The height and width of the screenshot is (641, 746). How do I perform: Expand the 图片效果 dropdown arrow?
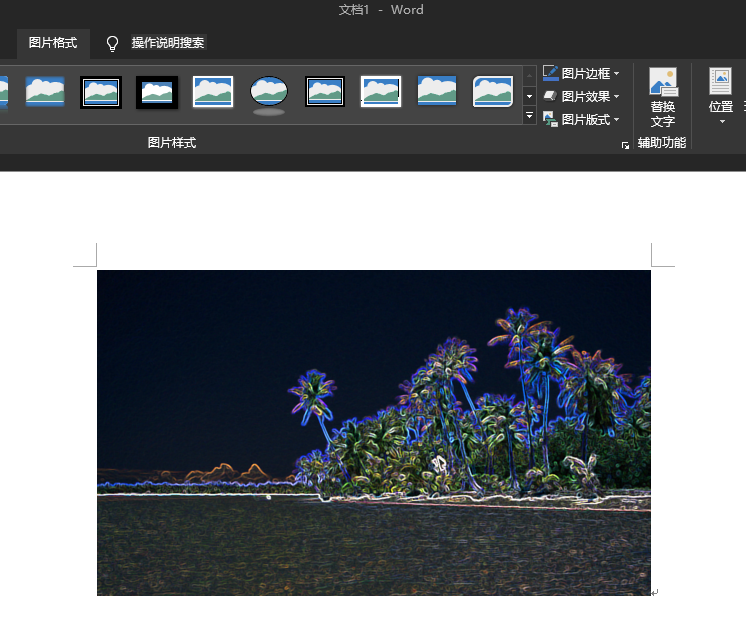[x=616, y=97]
